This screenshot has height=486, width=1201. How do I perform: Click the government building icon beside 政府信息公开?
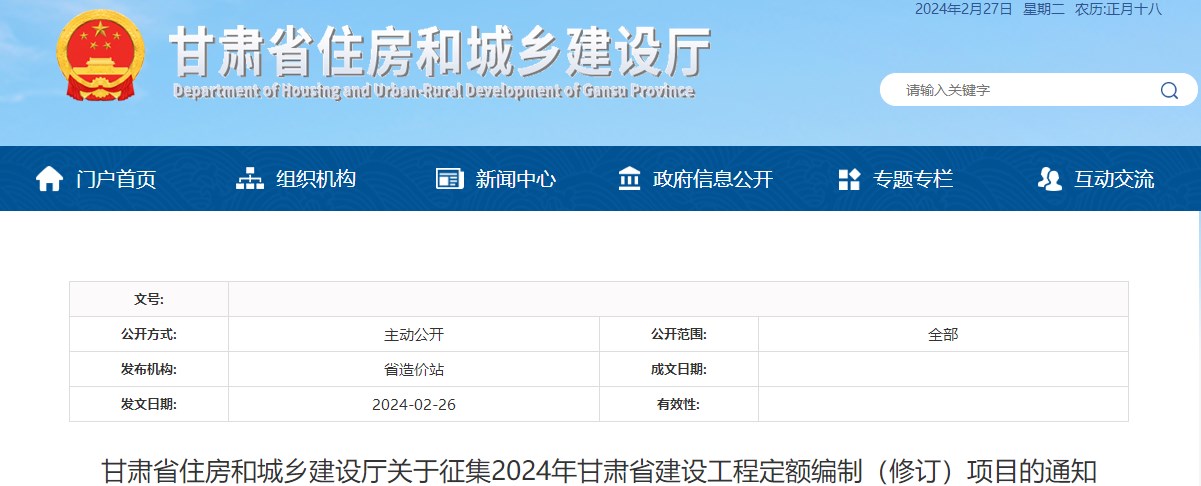click(x=630, y=179)
